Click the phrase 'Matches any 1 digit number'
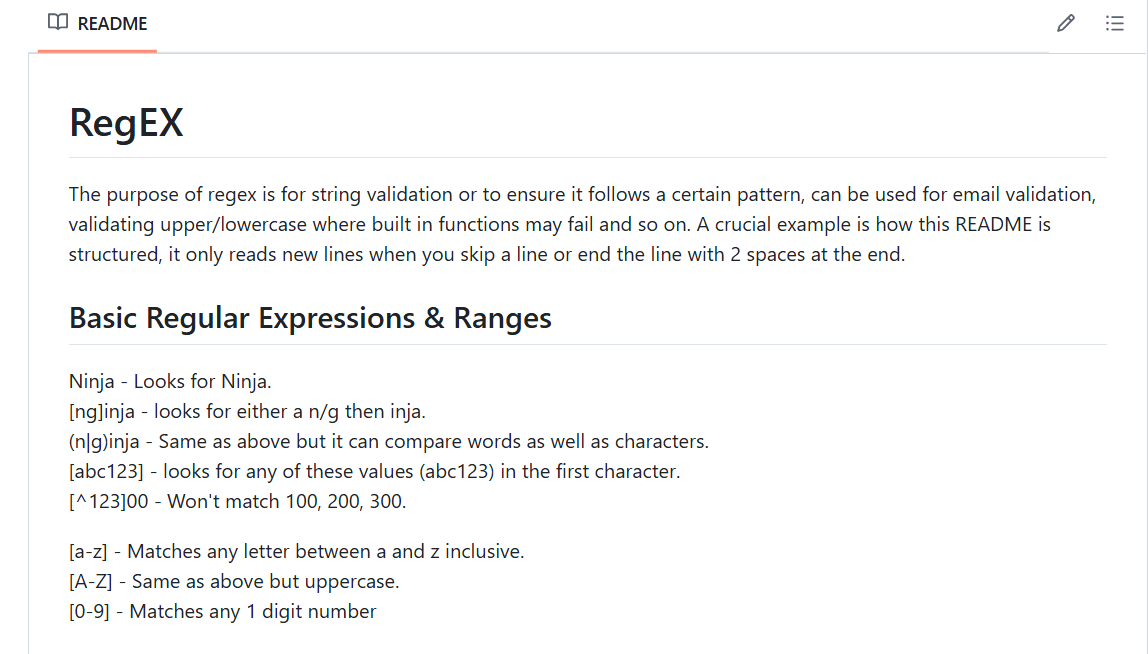 tap(253, 611)
